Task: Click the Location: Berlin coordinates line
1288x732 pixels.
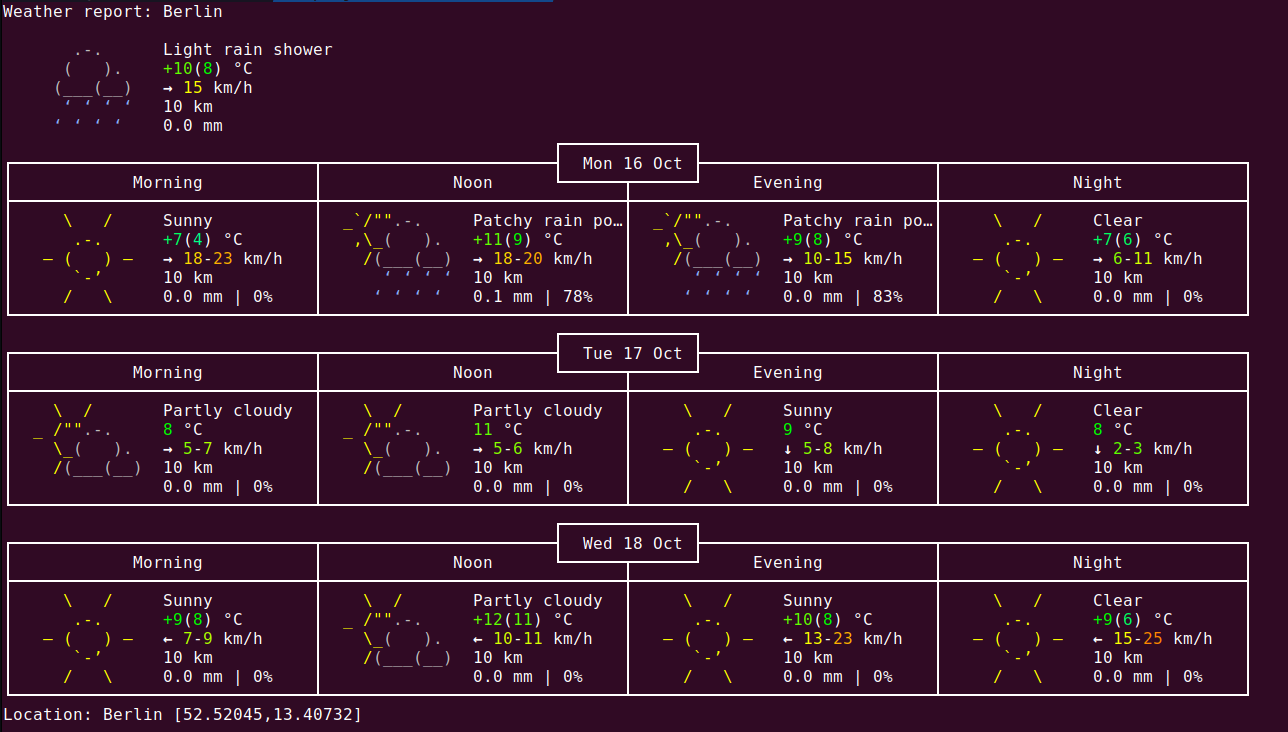Action: (182, 714)
